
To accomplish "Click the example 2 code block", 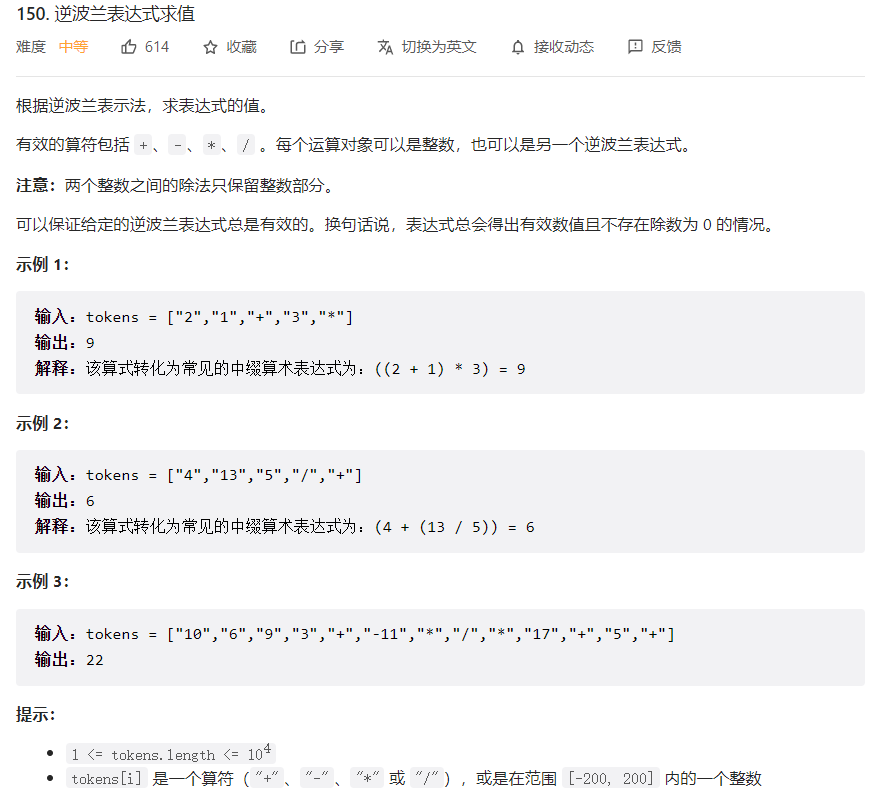I will tap(440, 501).
